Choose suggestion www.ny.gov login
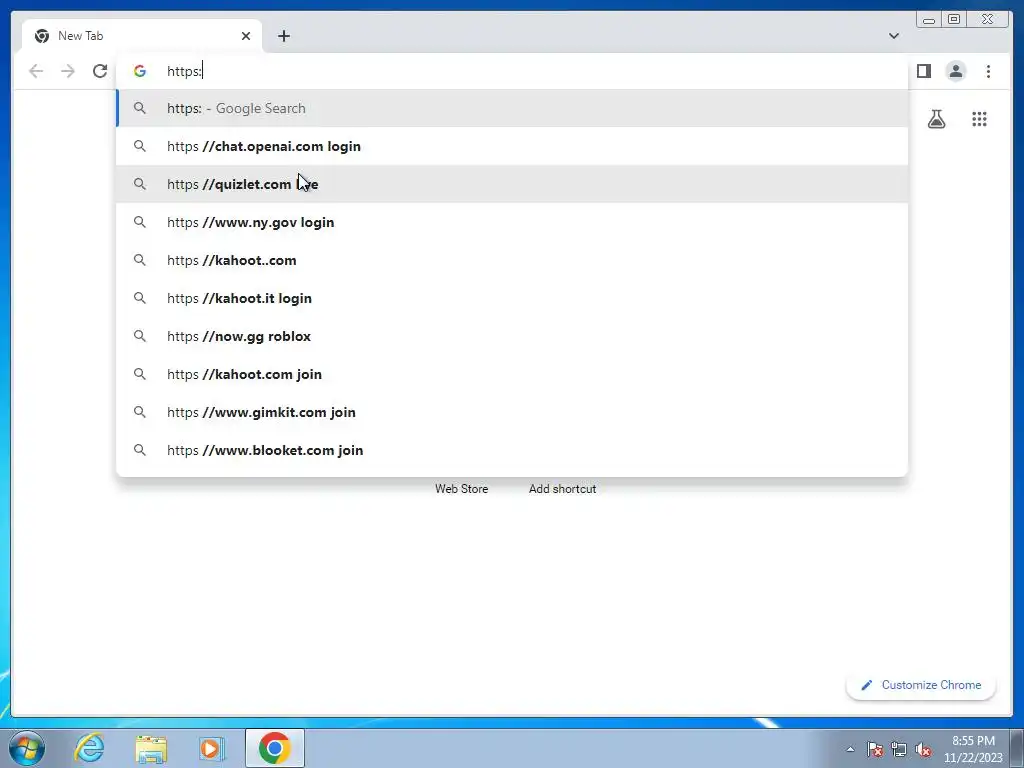 coord(512,222)
